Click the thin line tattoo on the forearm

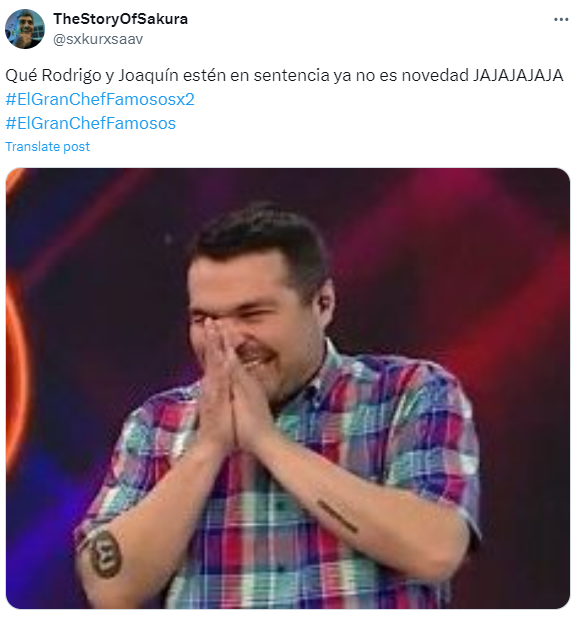pyautogui.click(x=338, y=516)
